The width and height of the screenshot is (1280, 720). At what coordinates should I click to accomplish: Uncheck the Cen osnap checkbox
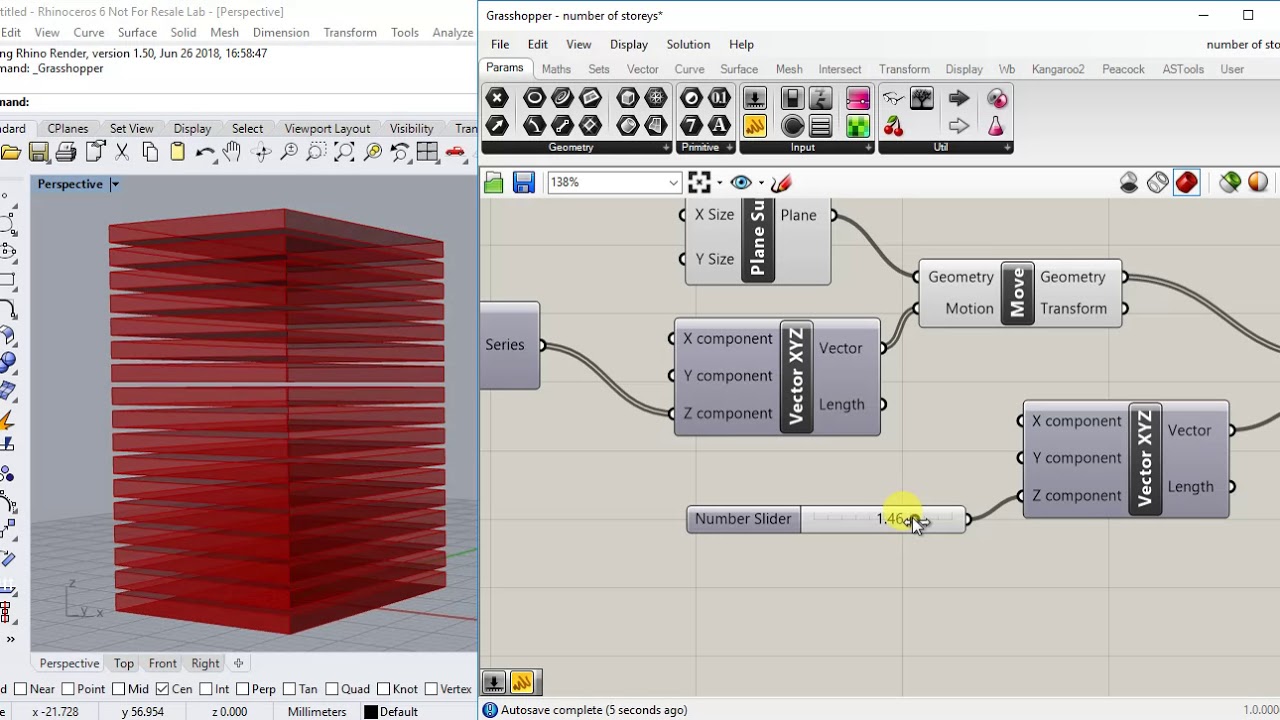click(x=162, y=689)
